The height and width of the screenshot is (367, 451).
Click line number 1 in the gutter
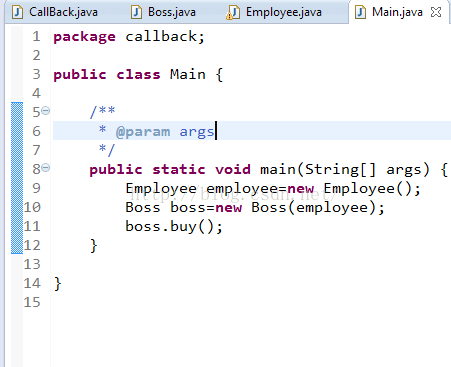pyautogui.click(x=36, y=36)
